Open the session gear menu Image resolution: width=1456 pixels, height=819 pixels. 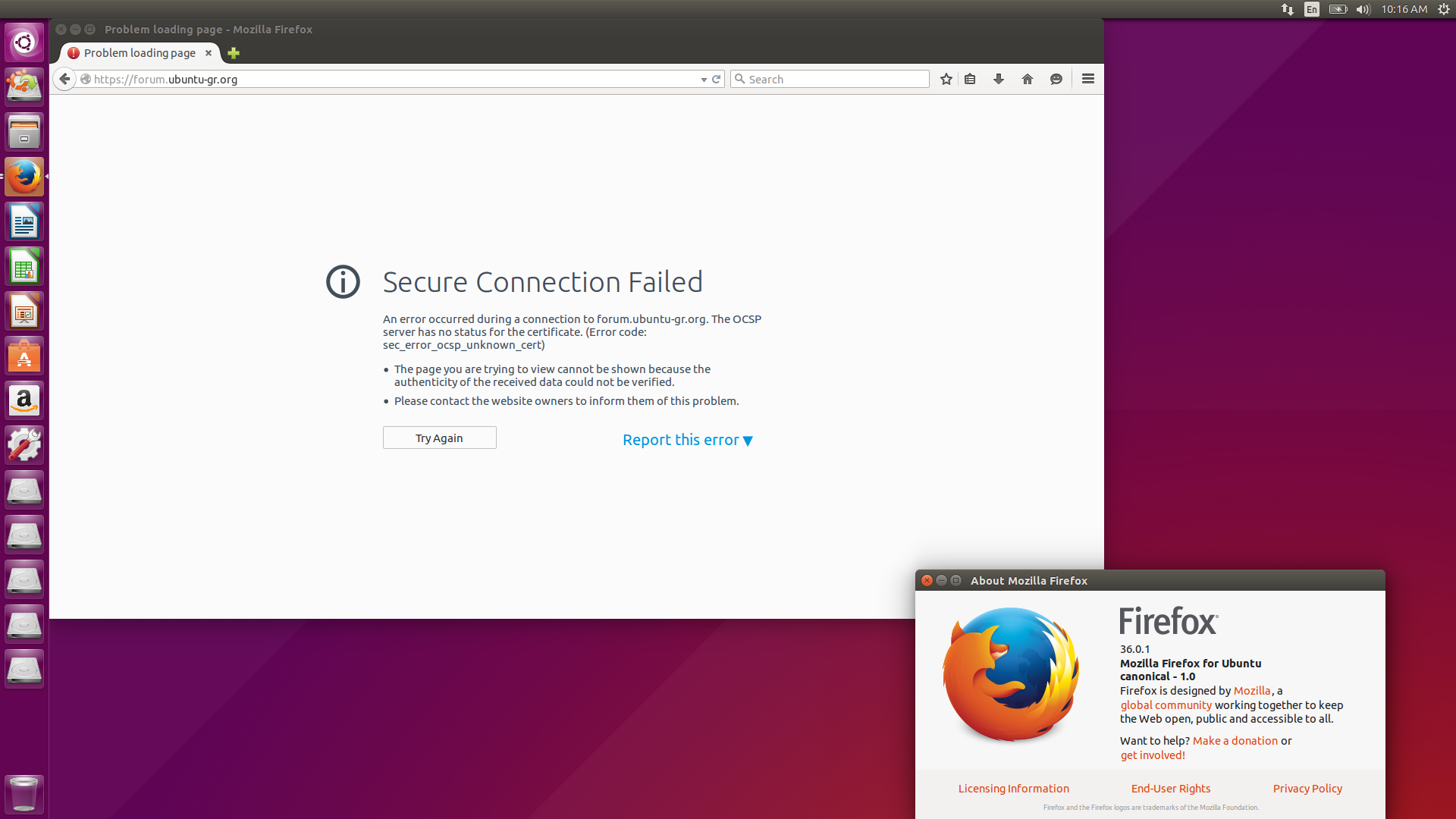point(1444,9)
